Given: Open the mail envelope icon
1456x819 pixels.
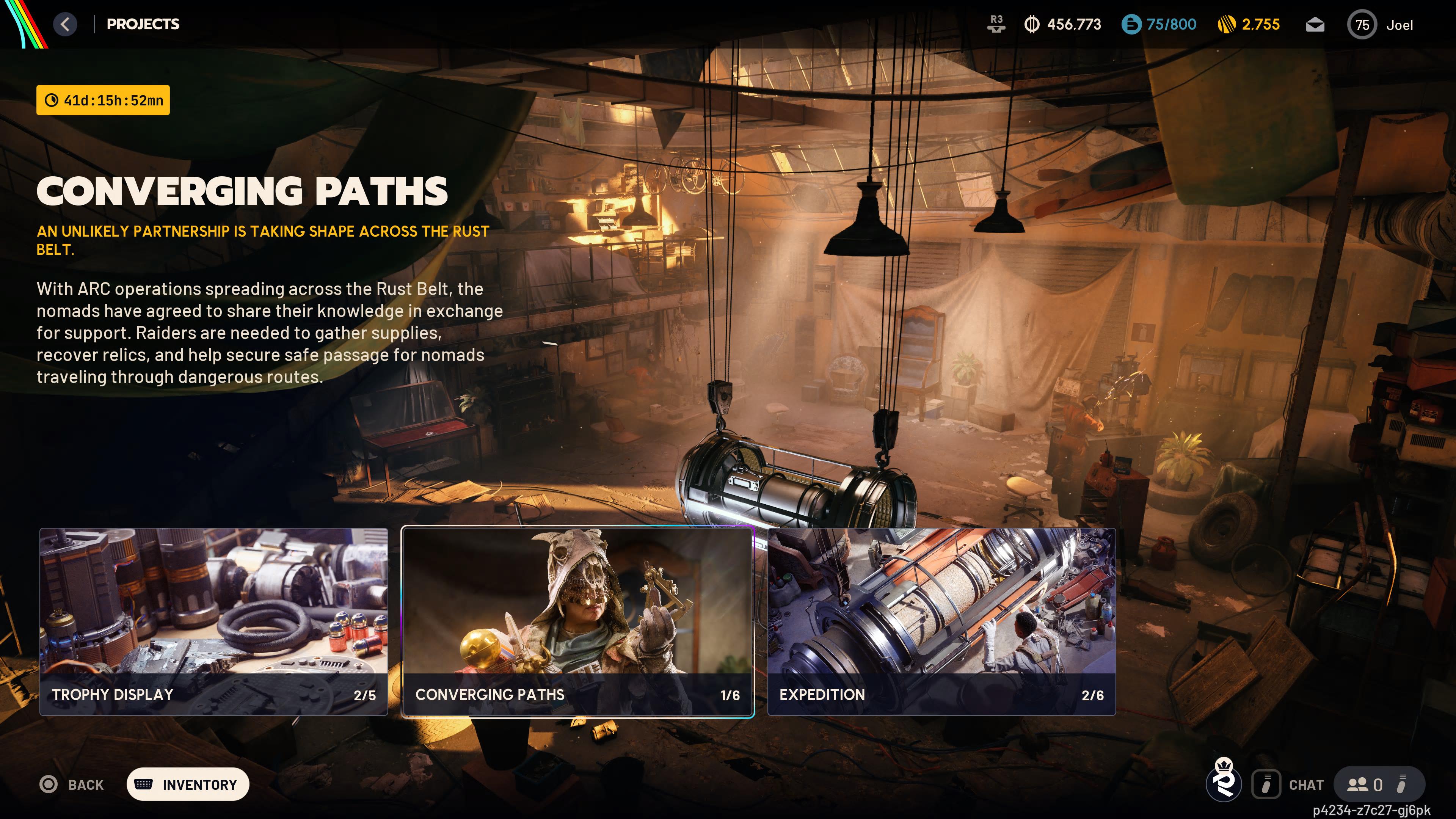Looking at the screenshot, I should coord(1315,25).
